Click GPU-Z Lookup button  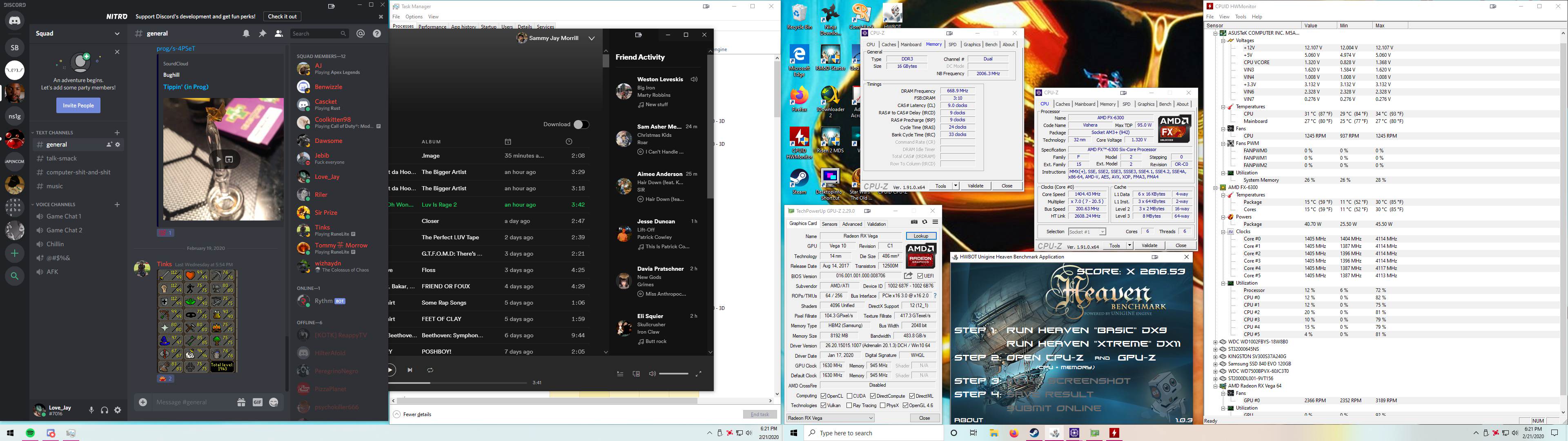[x=921, y=236]
